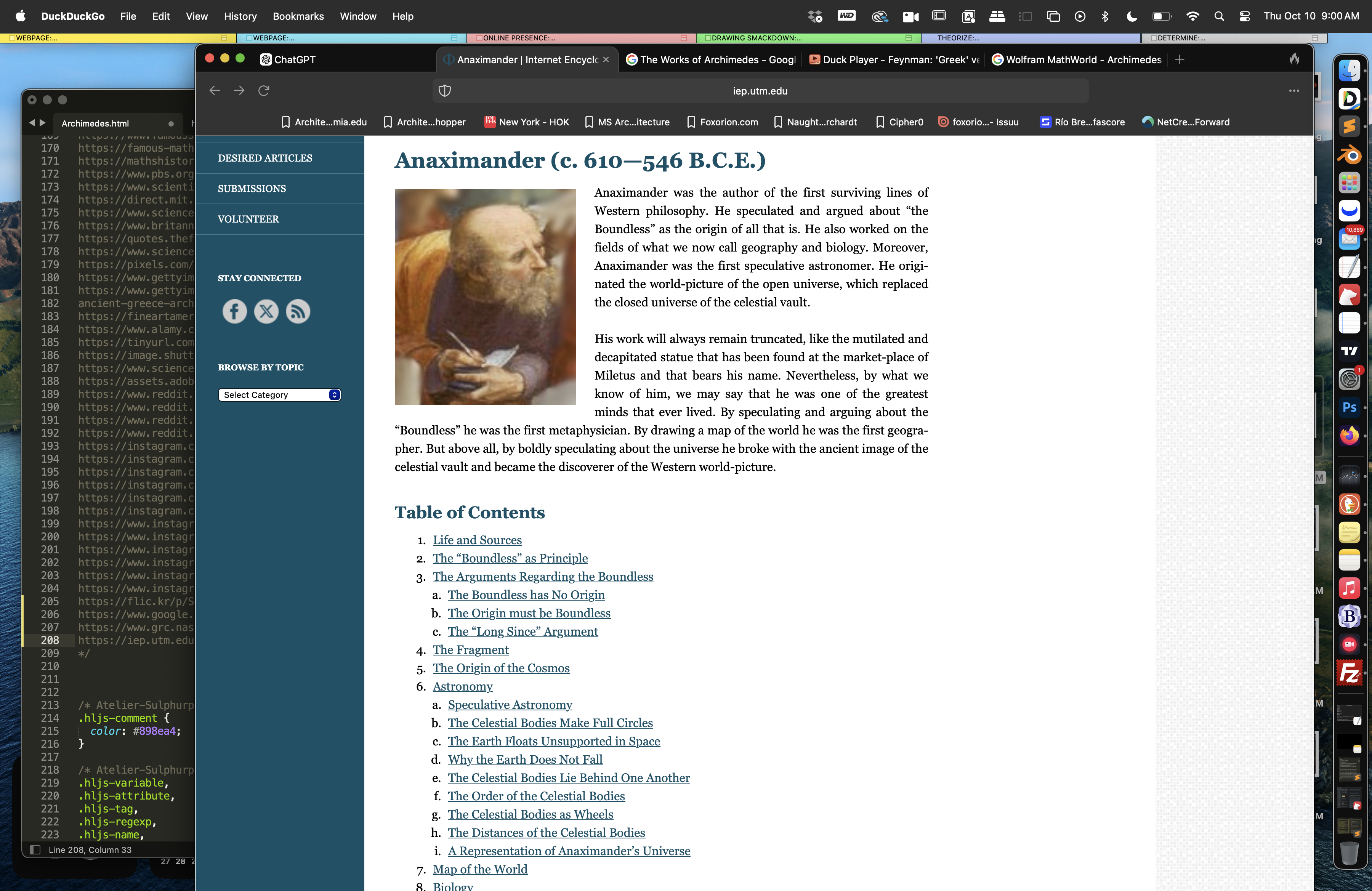
Task: Open Firefox in the Dock
Action: coord(1349,436)
